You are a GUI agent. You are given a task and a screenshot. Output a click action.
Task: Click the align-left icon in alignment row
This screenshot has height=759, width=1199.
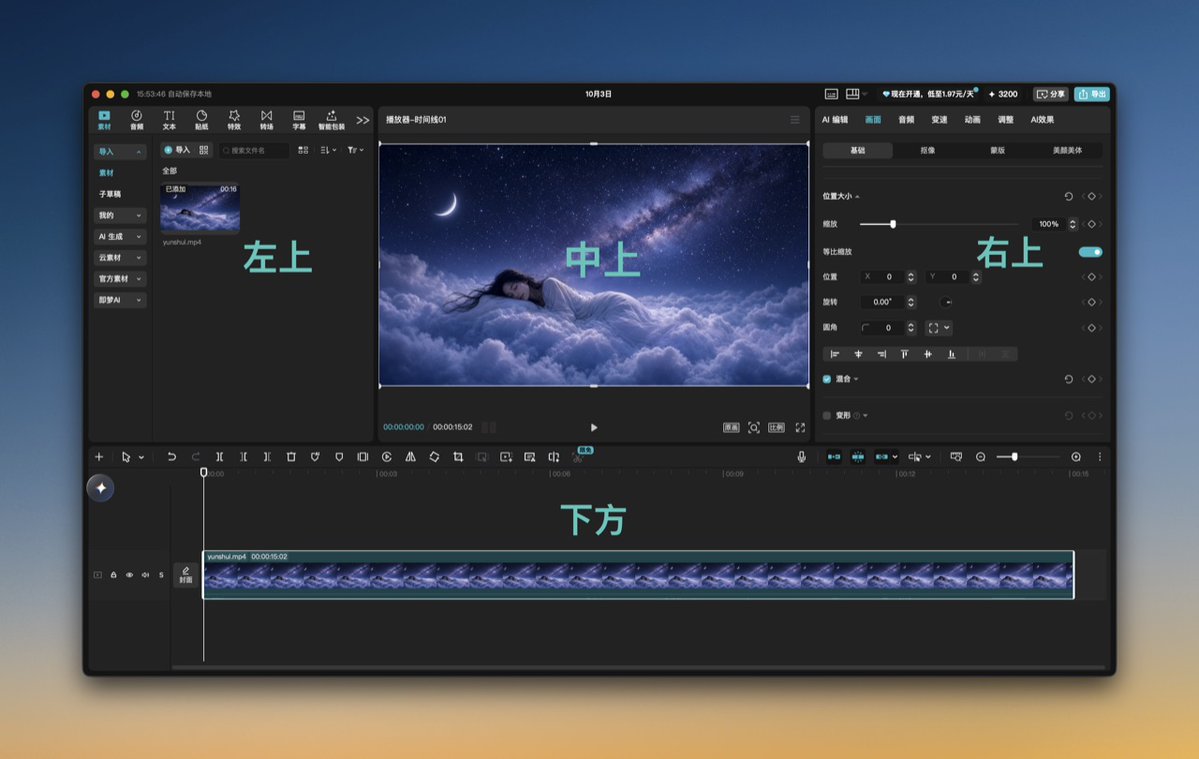pos(835,354)
